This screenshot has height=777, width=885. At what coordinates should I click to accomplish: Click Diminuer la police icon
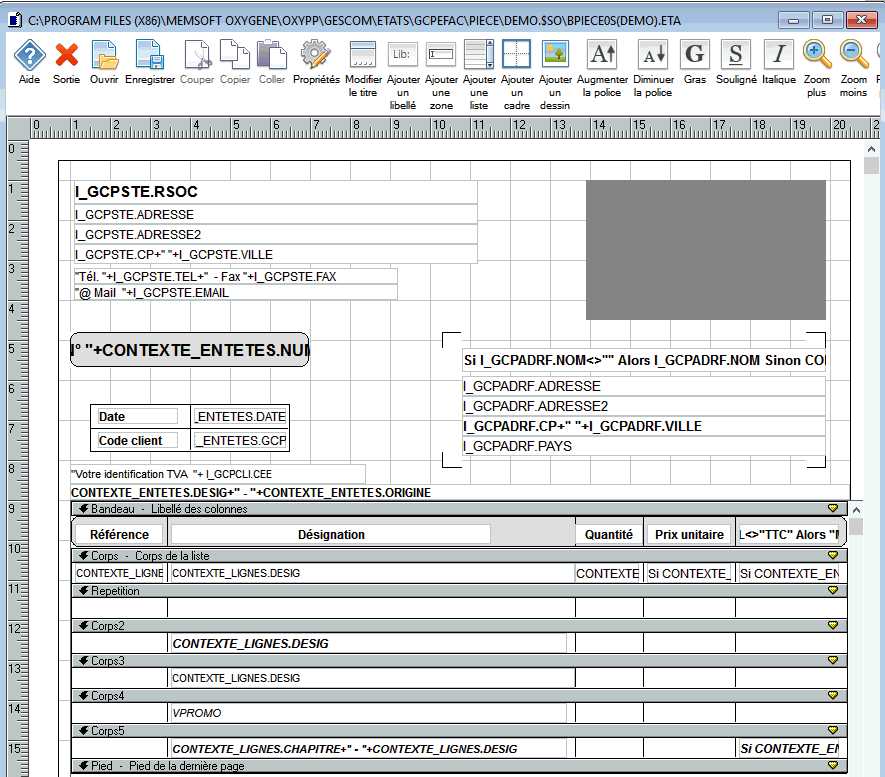pyautogui.click(x=653, y=55)
